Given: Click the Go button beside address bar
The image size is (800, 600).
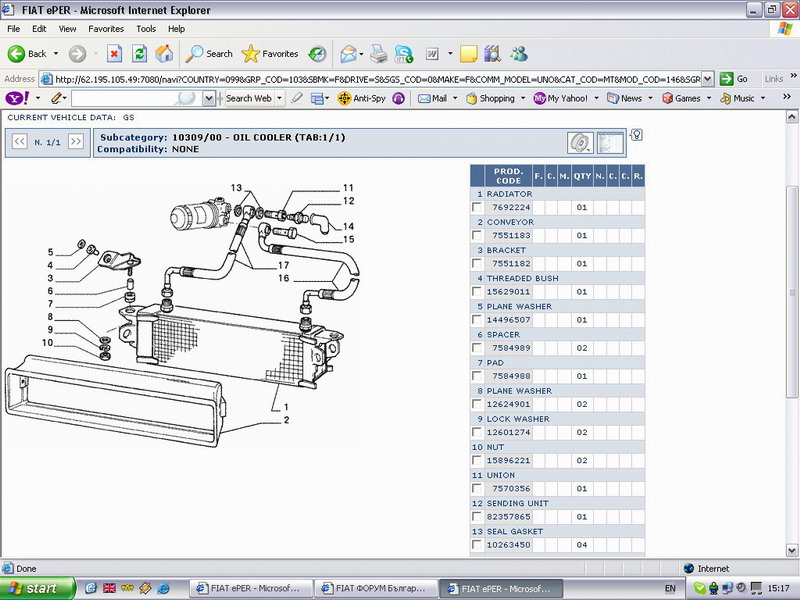Looking at the screenshot, I should point(735,79).
